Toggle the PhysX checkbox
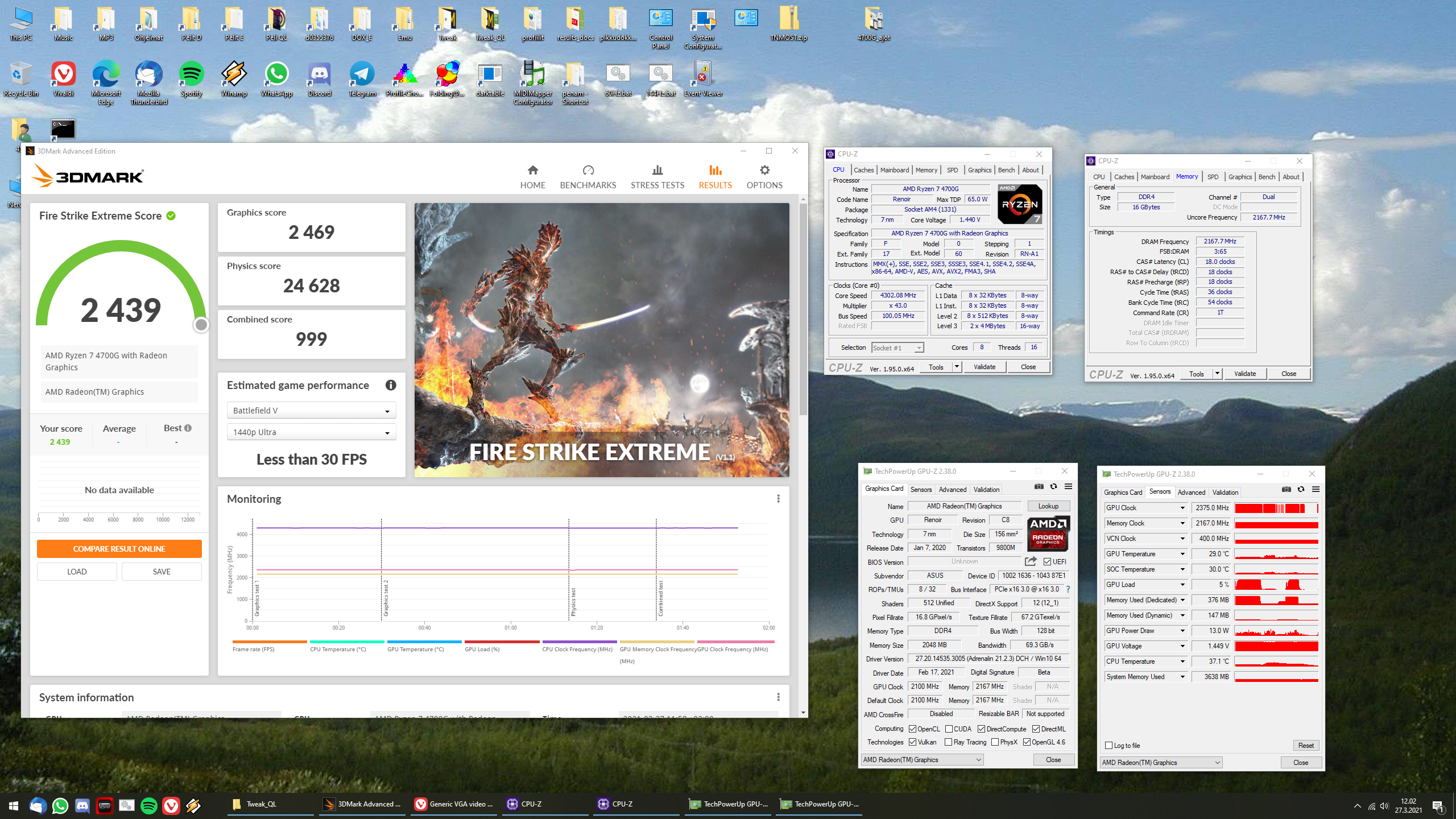1456x819 pixels. [995, 742]
